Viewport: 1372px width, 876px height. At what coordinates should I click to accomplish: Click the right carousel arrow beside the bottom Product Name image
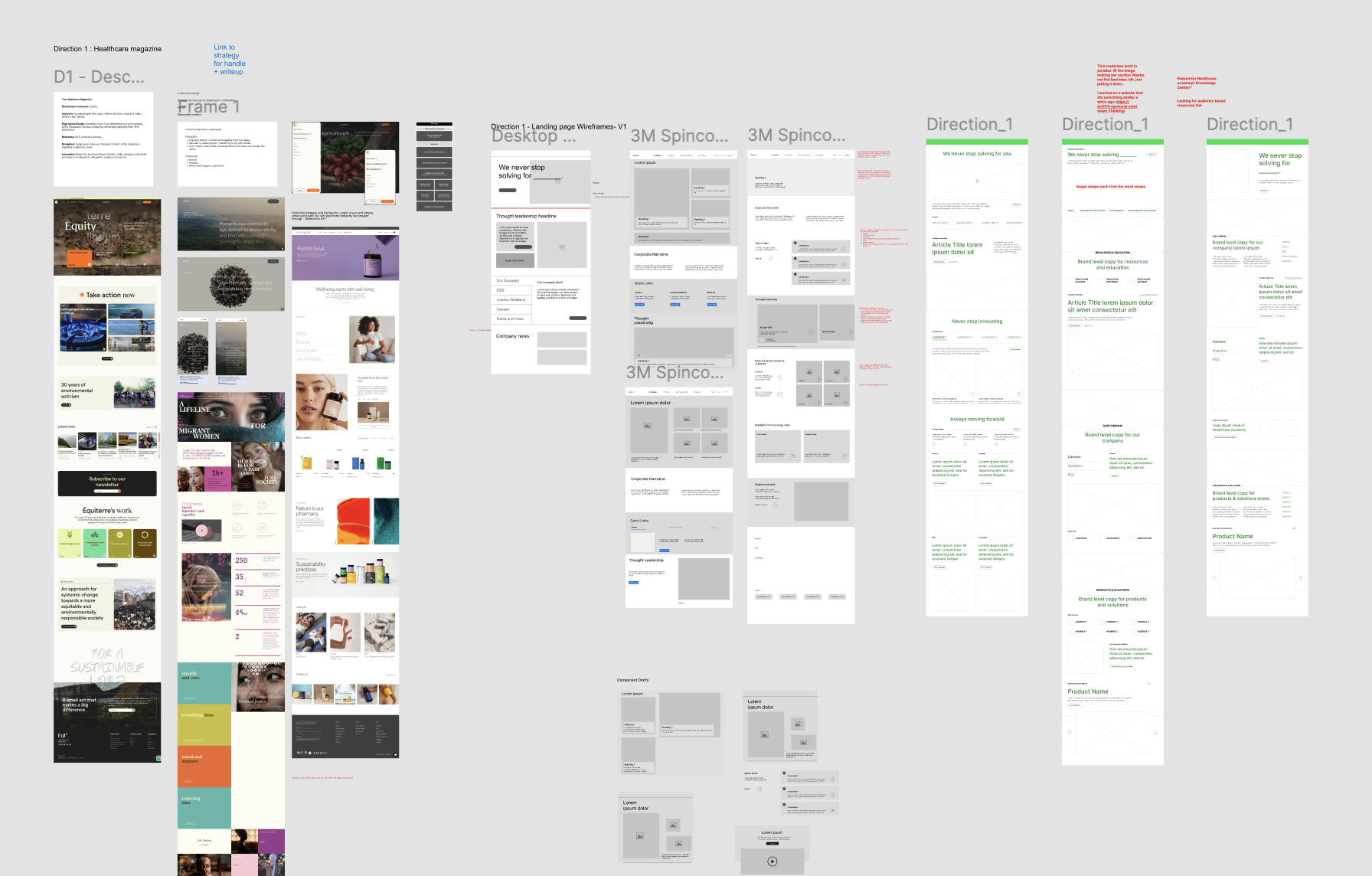[x=1155, y=731]
